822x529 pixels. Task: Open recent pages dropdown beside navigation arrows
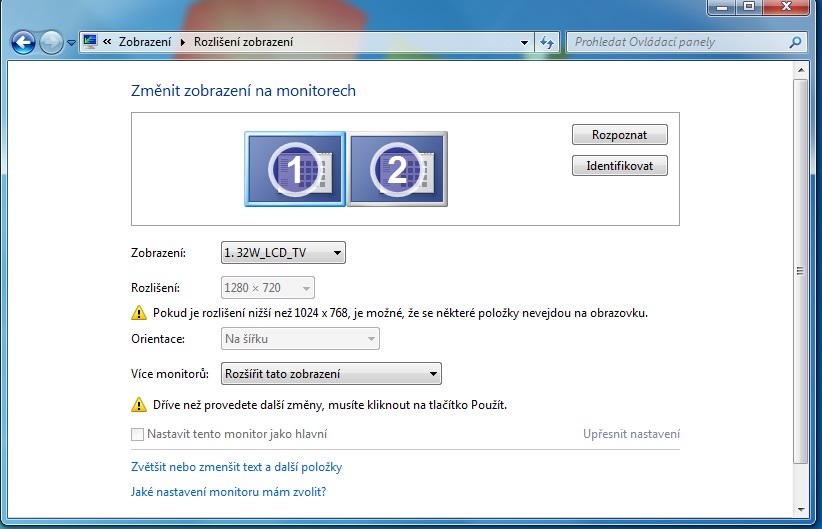pyautogui.click(x=71, y=43)
